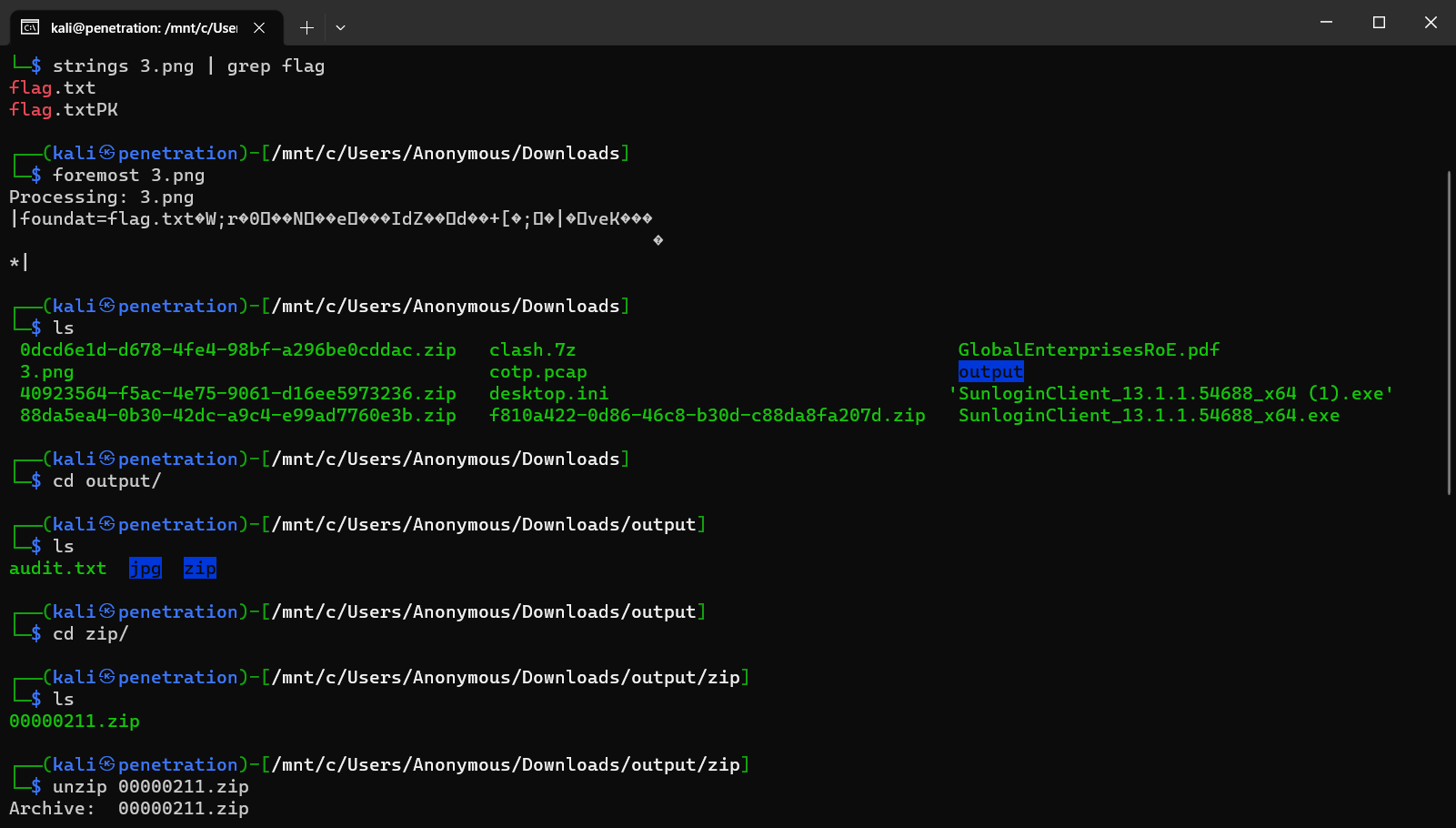Click the file name desktop.ini
The width and height of the screenshot is (1456, 828).
pyautogui.click(x=549, y=393)
